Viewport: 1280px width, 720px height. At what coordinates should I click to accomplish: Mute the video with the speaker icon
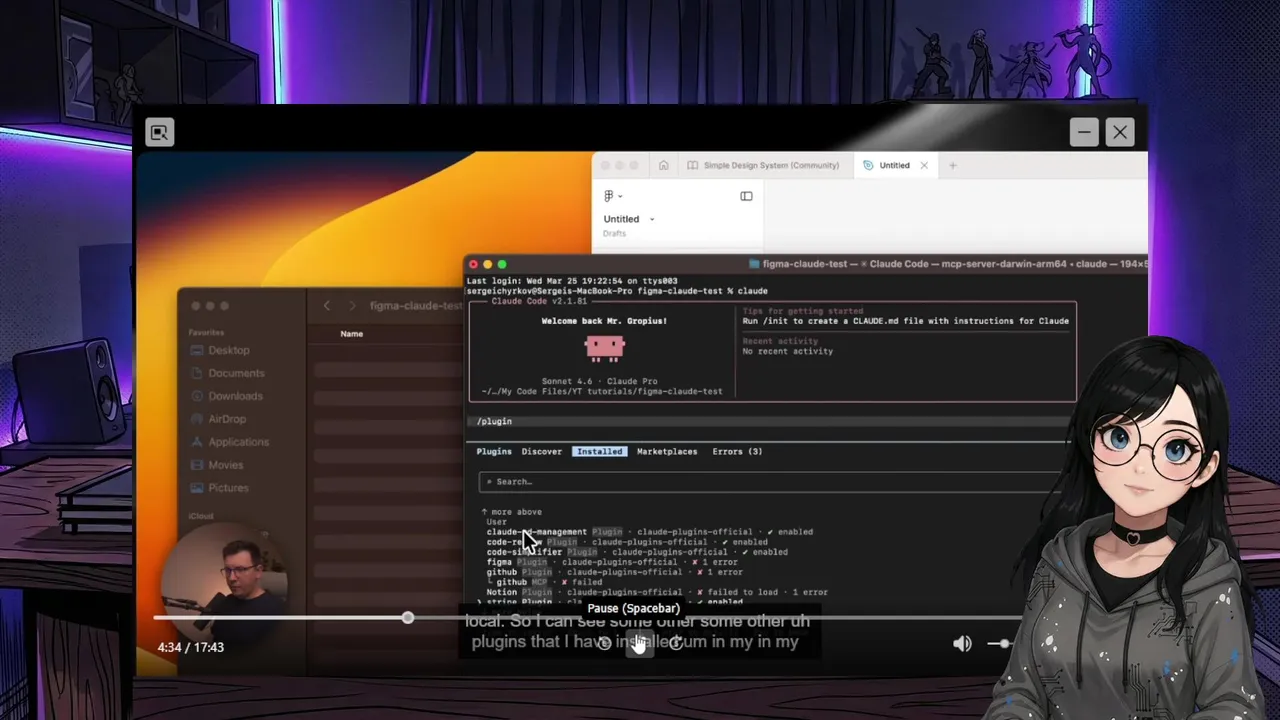pos(962,644)
